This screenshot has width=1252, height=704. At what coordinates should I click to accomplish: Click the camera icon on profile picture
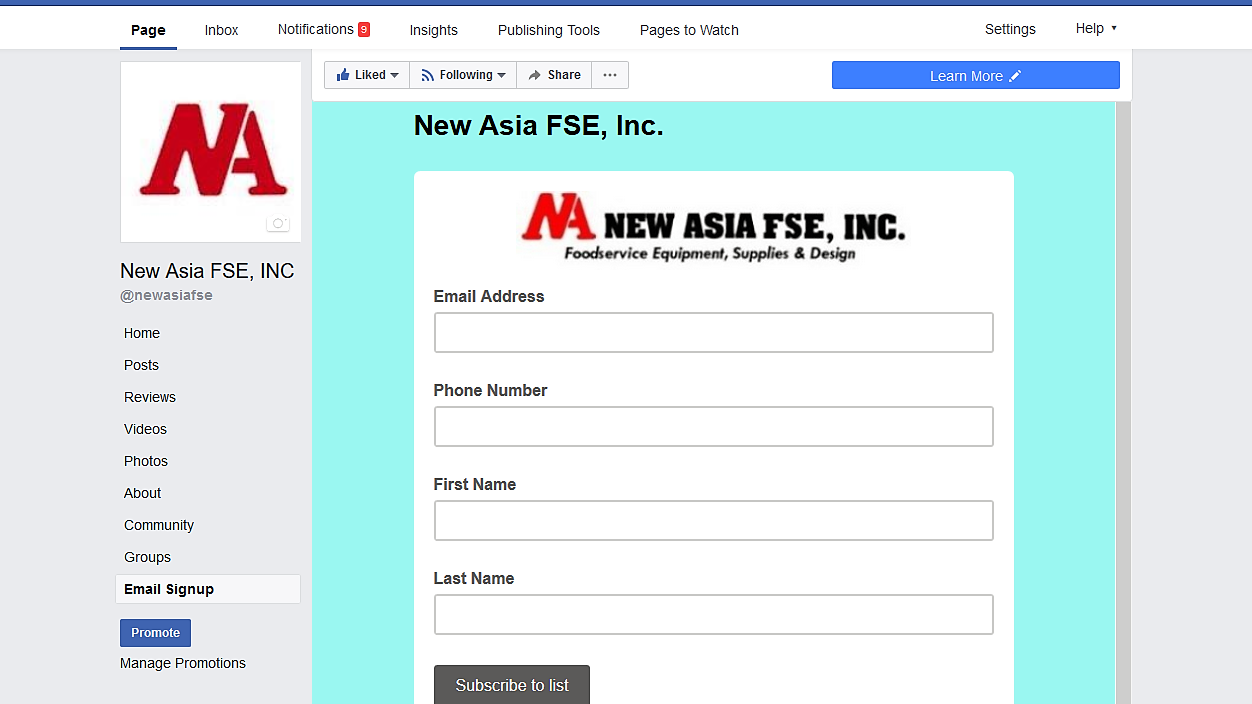pos(278,224)
